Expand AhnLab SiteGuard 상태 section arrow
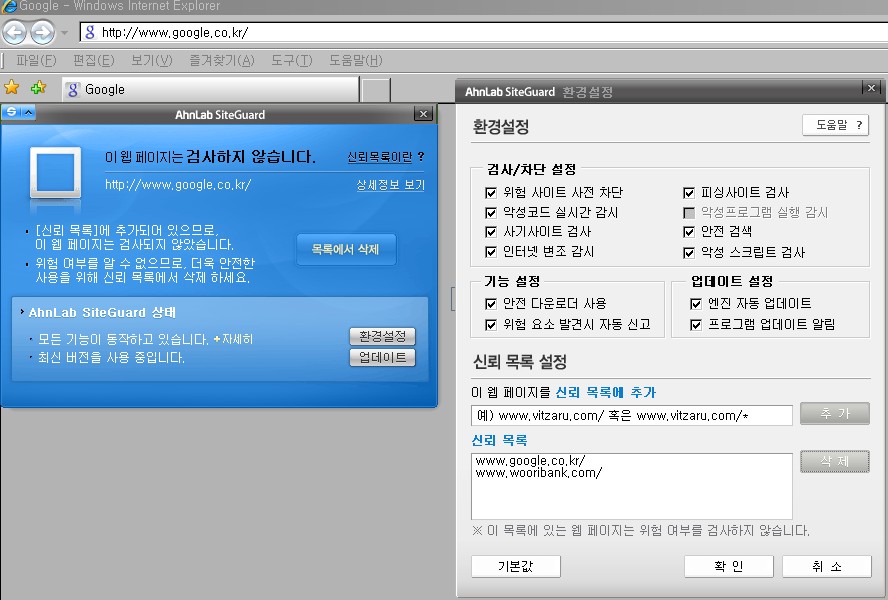 coord(22,312)
